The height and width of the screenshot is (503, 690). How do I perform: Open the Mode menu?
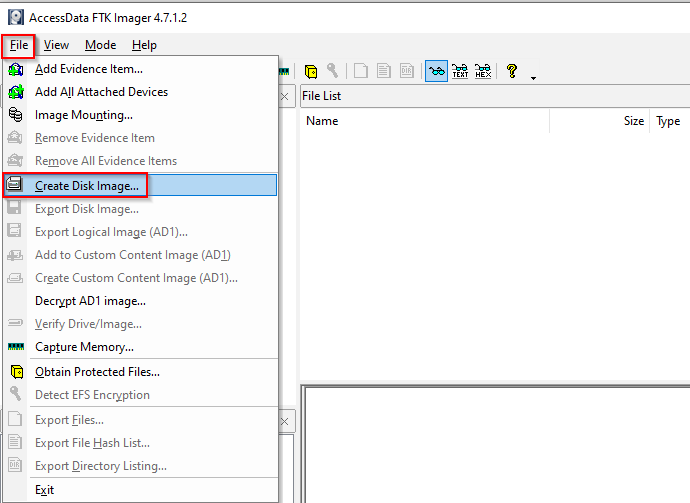[100, 45]
